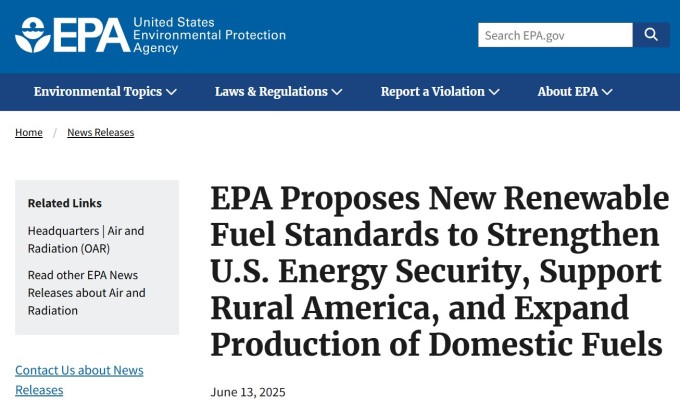Open the Headquarters related link

point(63,231)
